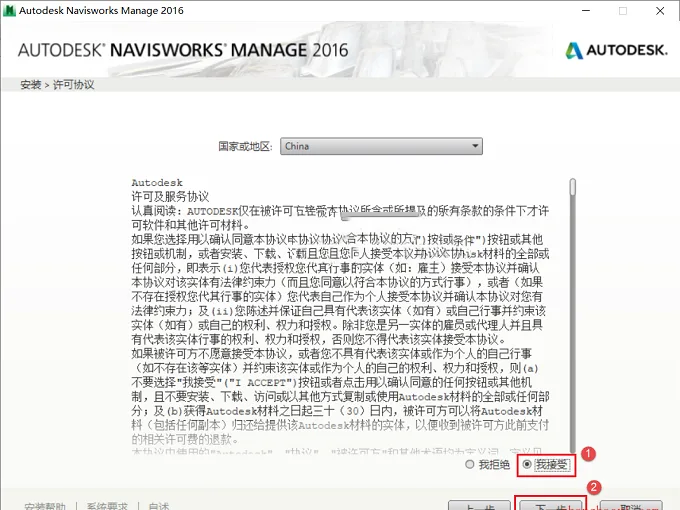Click the 上一步 (Back) button
Viewport: 680px width, 510px height.
479,506
